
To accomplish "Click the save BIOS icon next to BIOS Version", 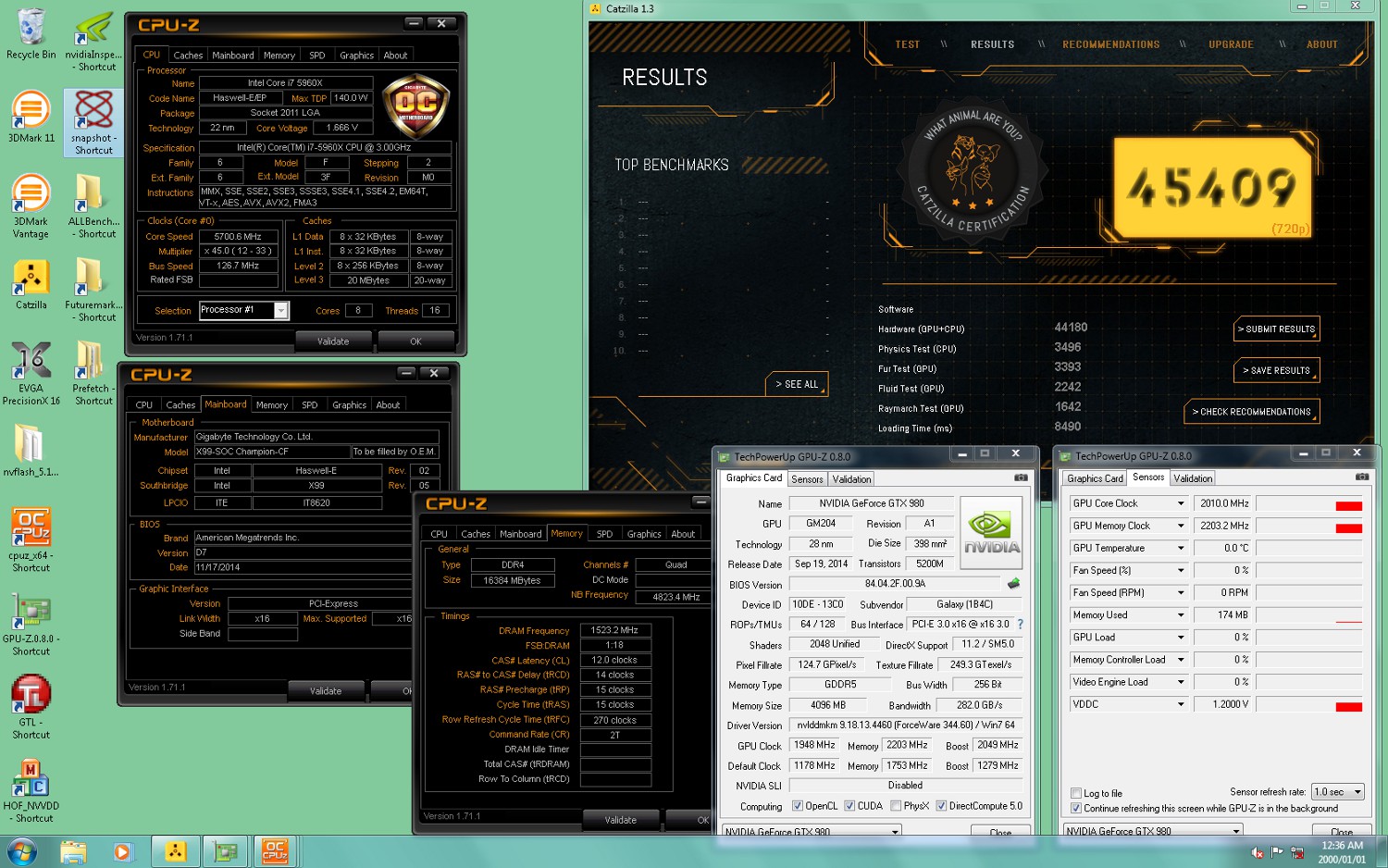I will [x=1013, y=584].
